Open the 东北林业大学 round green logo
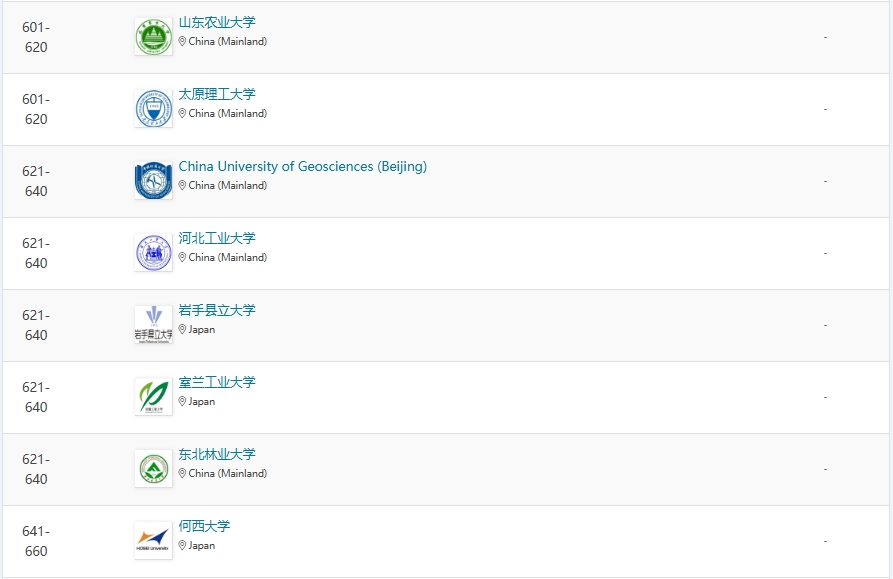This screenshot has height=579, width=893. point(154,469)
